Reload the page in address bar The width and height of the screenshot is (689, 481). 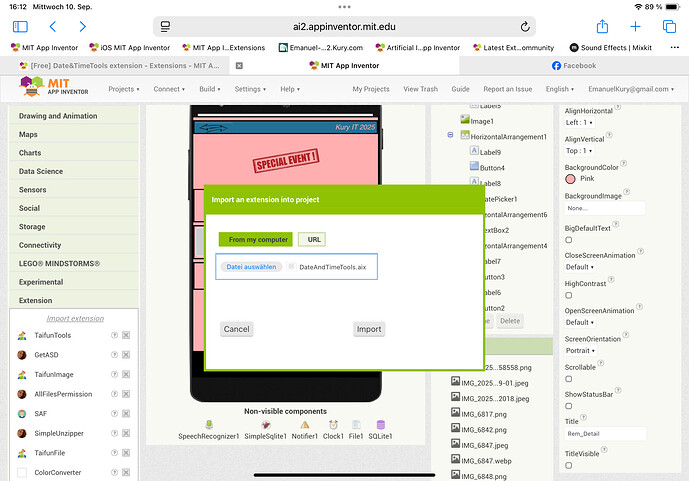pyautogui.click(x=525, y=27)
